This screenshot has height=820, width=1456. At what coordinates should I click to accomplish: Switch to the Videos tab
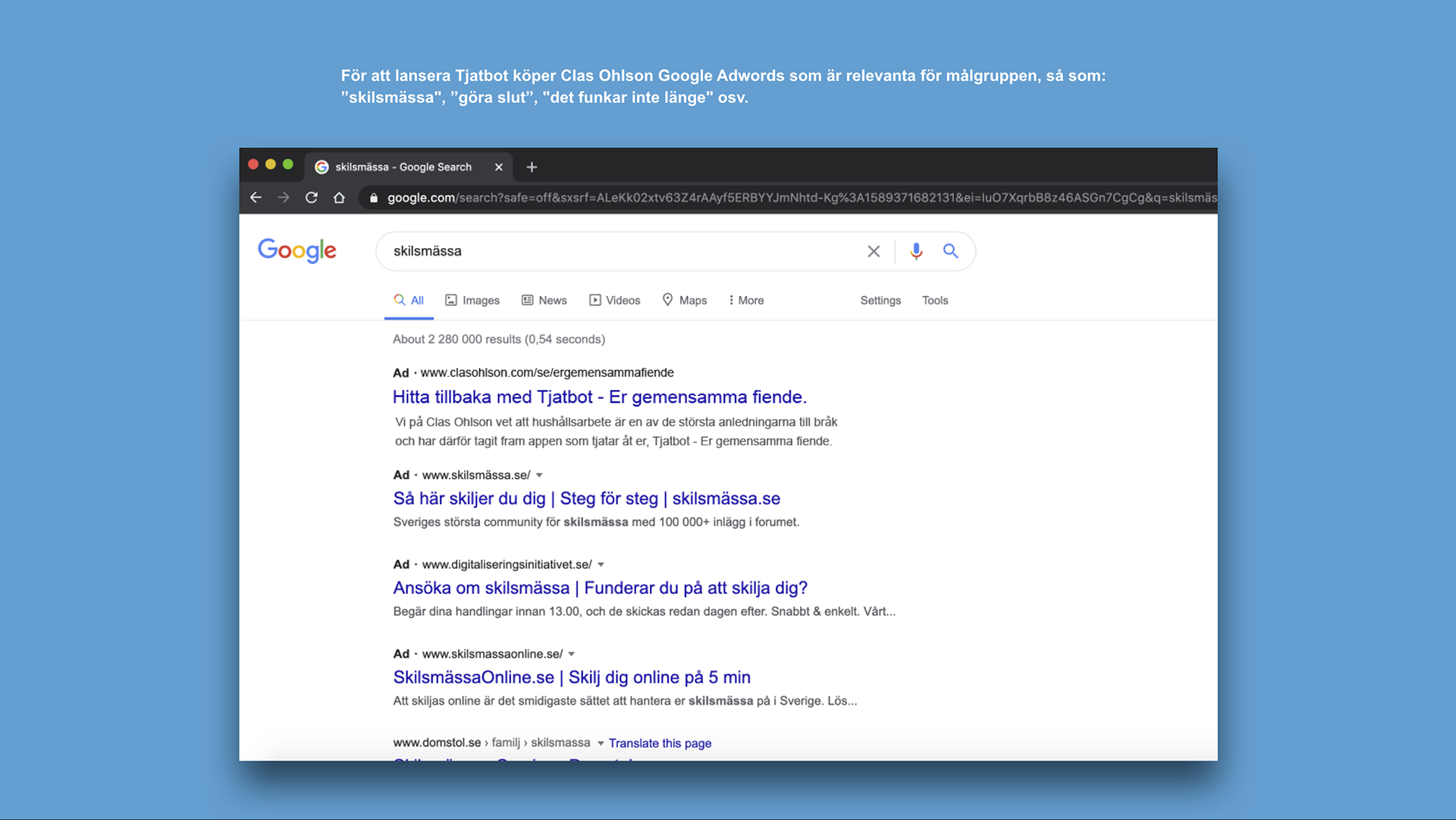click(x=615, y=300)
